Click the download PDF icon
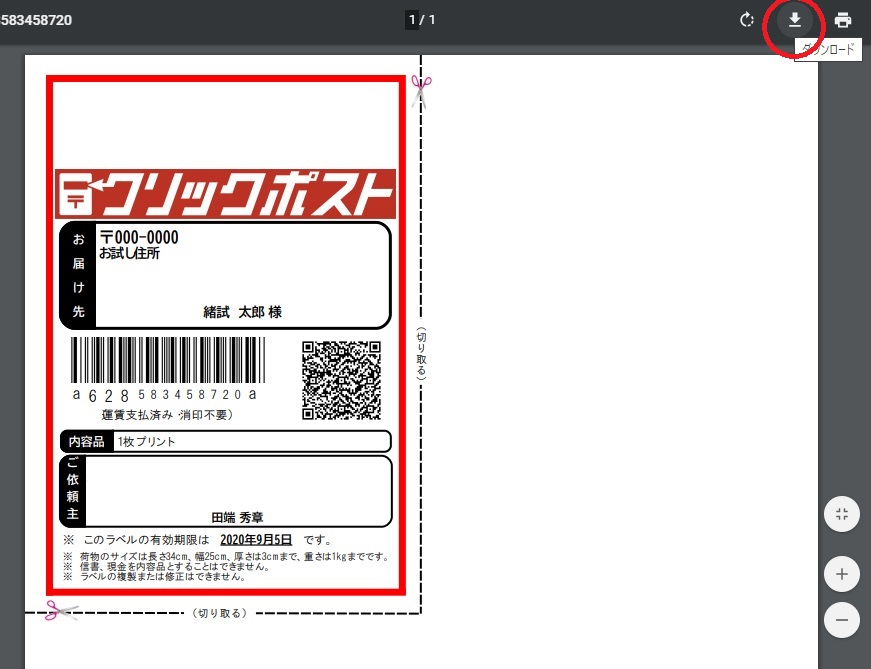This screenshot has height=669, width=871. coord(795,21)
